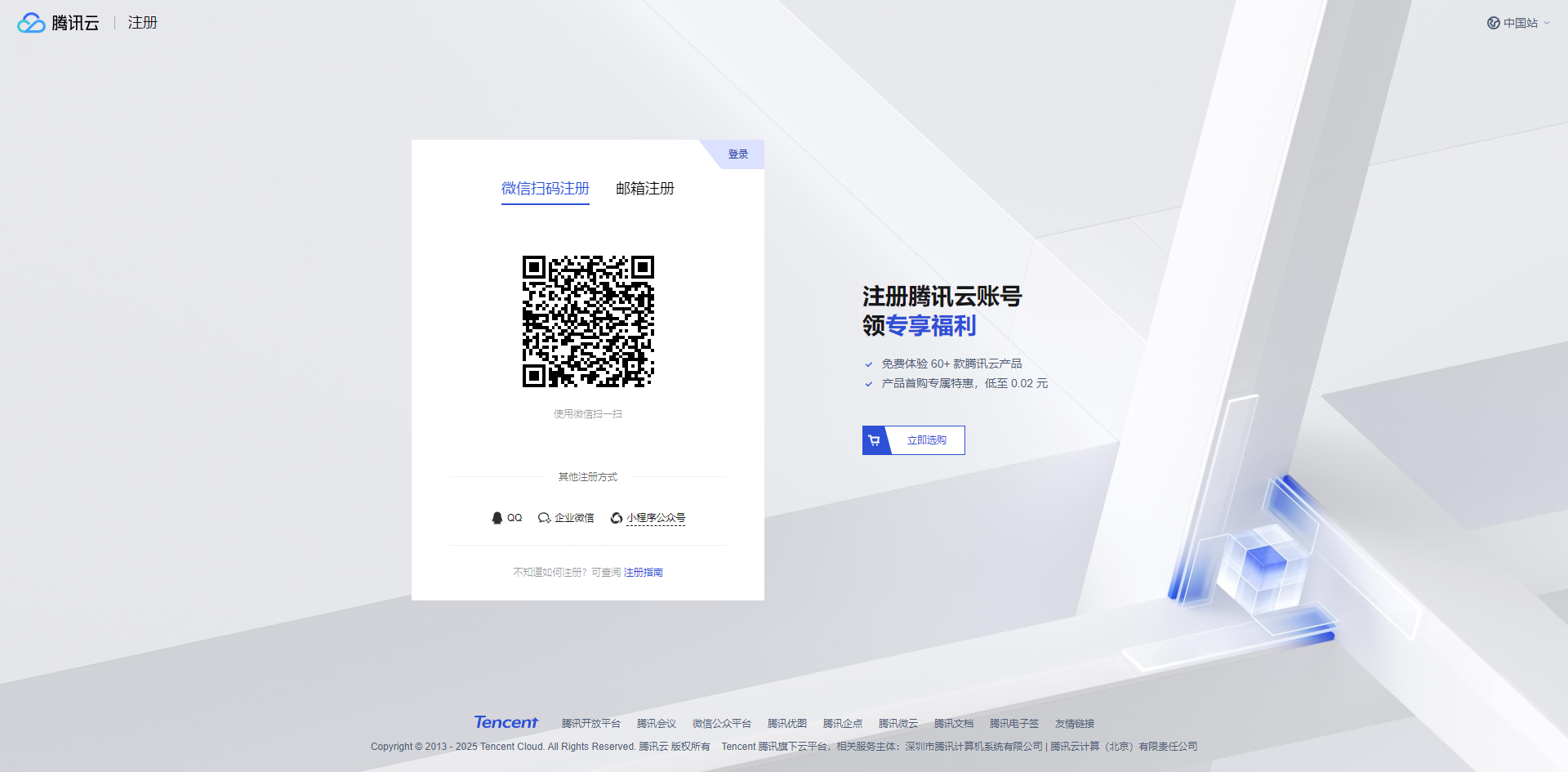This screenshot has width=1568, height=772.
Task: Open the 腾讯电子签 footer link
Action: [x=1014, y=724]
